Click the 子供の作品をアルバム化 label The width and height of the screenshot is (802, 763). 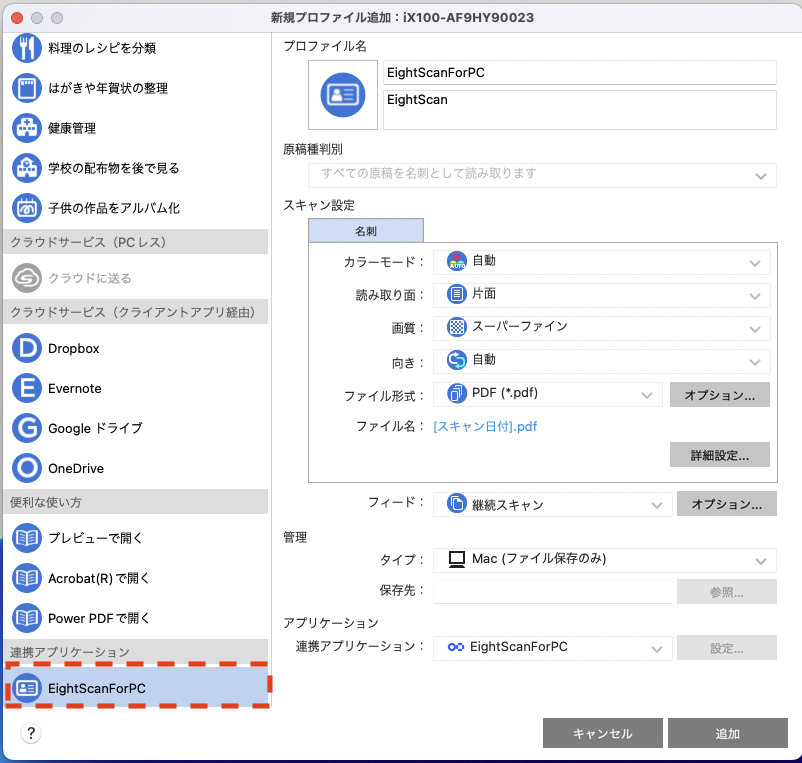coord(114,208)
